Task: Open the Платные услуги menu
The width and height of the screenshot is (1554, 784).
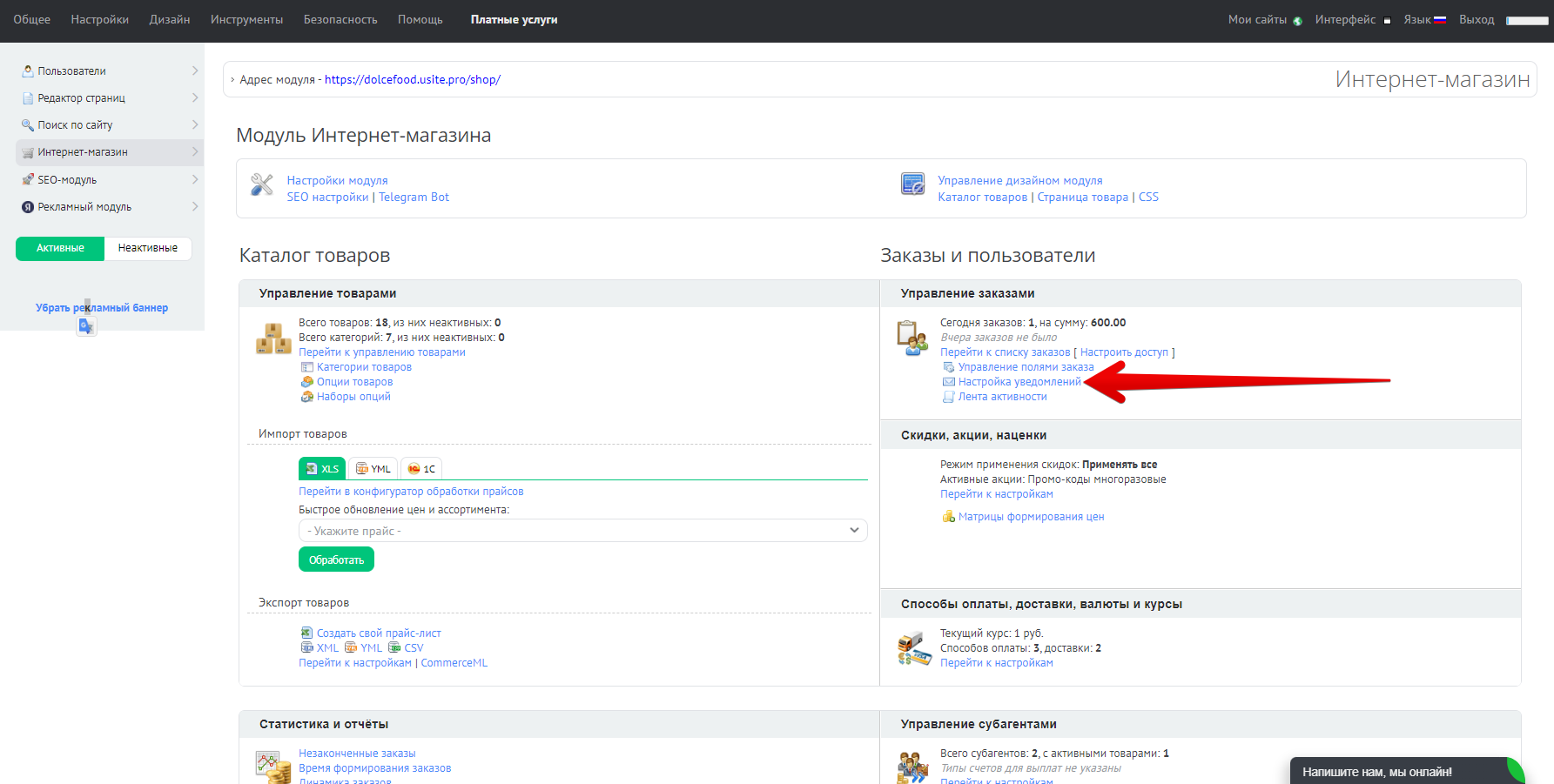Action: pyautogui.click(x=514, y=19)
